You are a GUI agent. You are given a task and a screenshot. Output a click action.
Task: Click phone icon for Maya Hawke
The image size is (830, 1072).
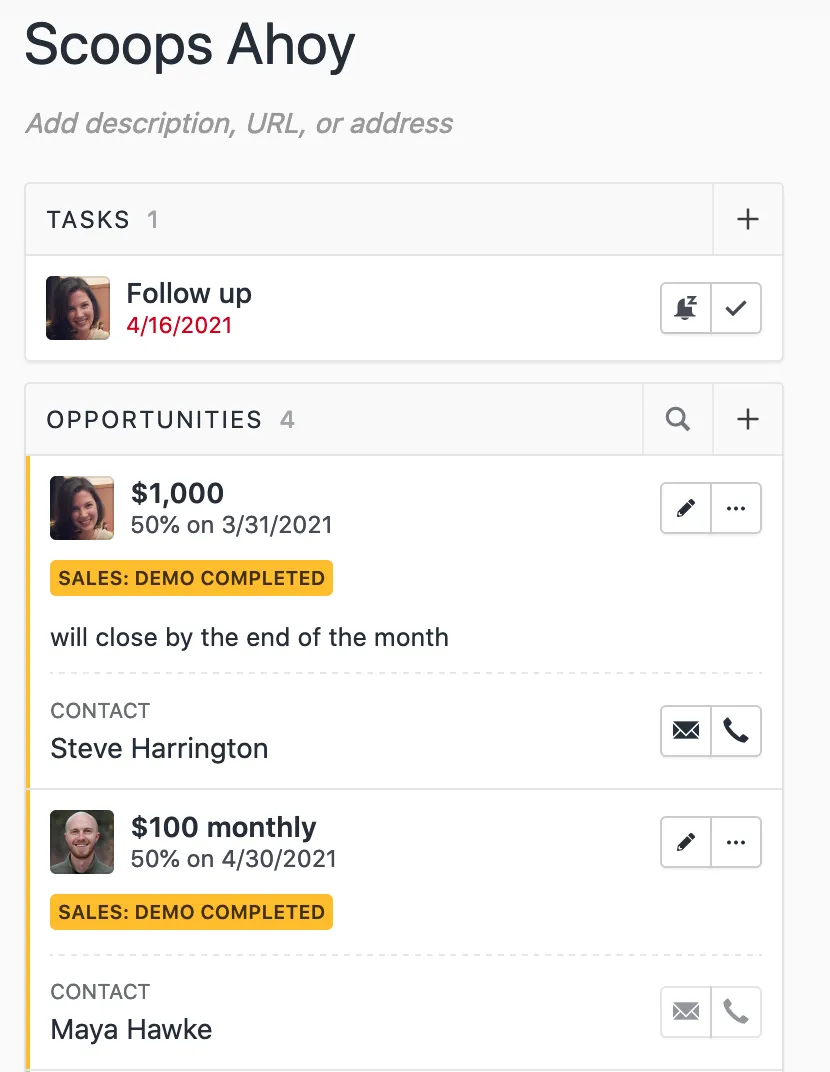tap(736, 1012)
